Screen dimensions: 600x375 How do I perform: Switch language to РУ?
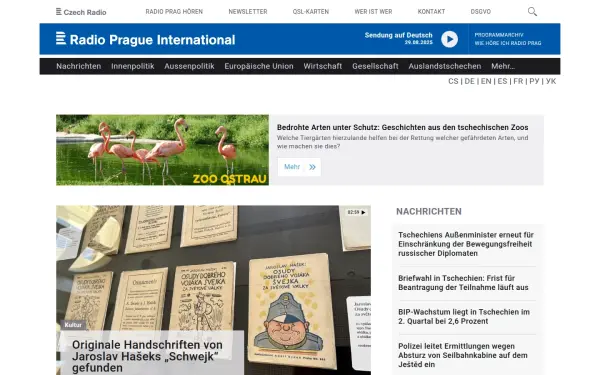535,81
